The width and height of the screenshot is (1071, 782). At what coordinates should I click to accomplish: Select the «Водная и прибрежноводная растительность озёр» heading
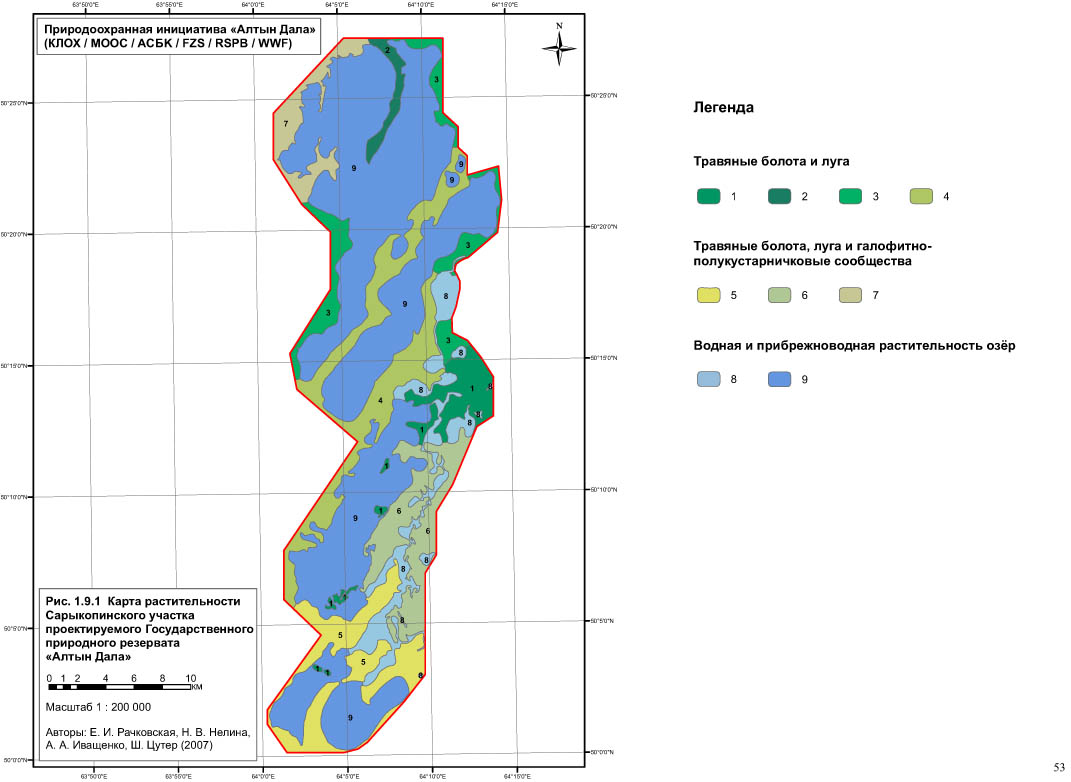pos(854,345)
